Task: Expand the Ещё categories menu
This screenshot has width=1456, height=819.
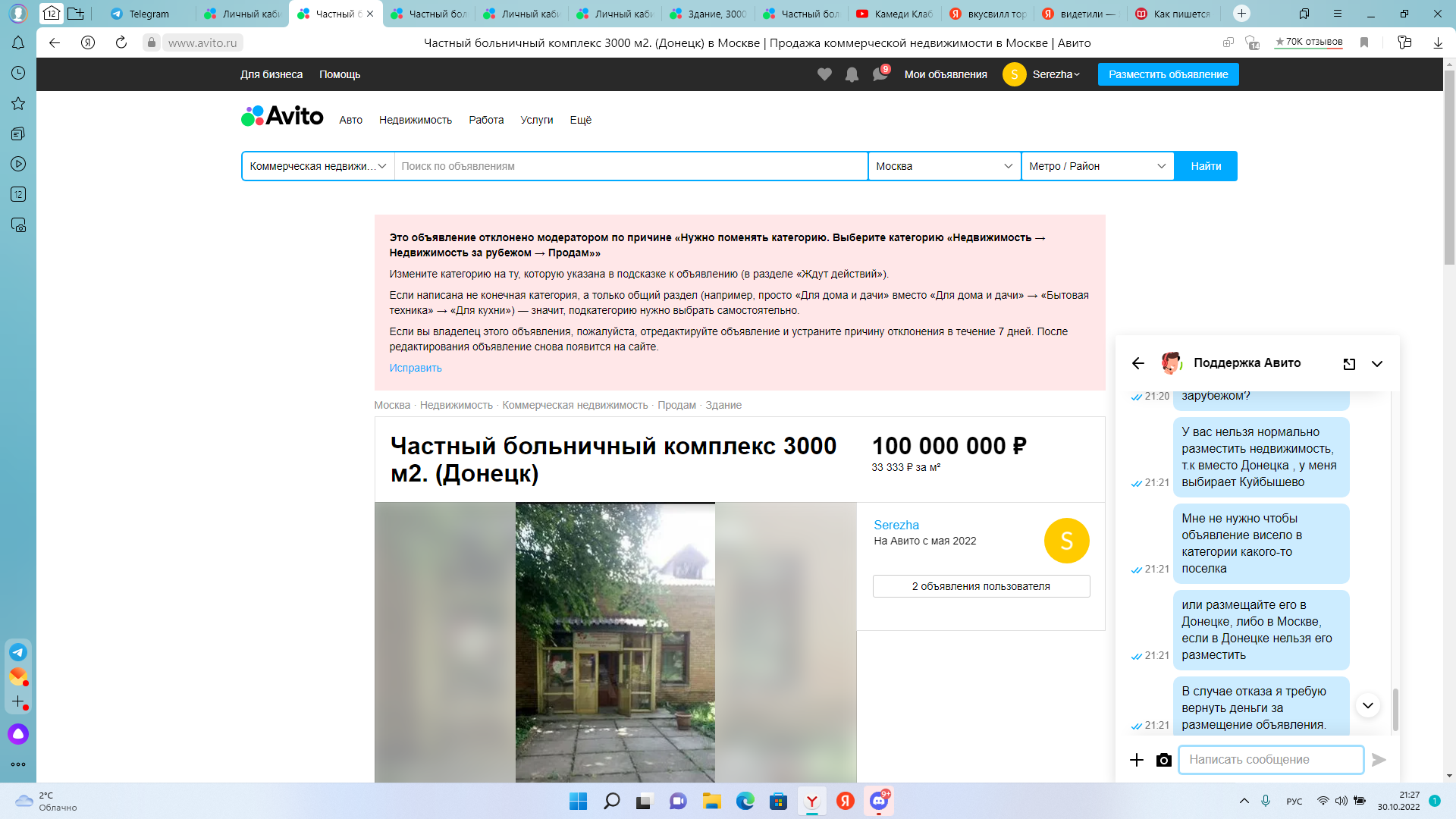Action: pos(580,120)
